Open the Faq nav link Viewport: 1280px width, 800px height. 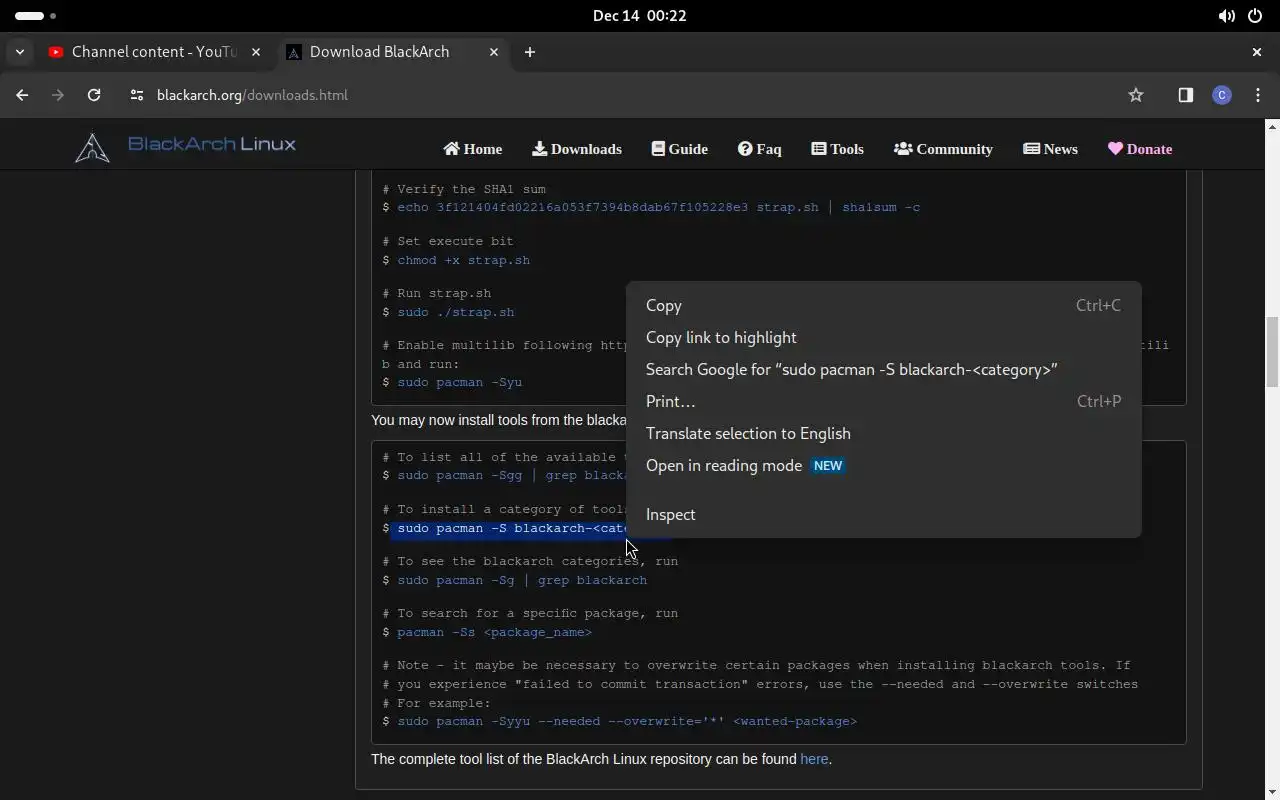[x=760, y=149]
